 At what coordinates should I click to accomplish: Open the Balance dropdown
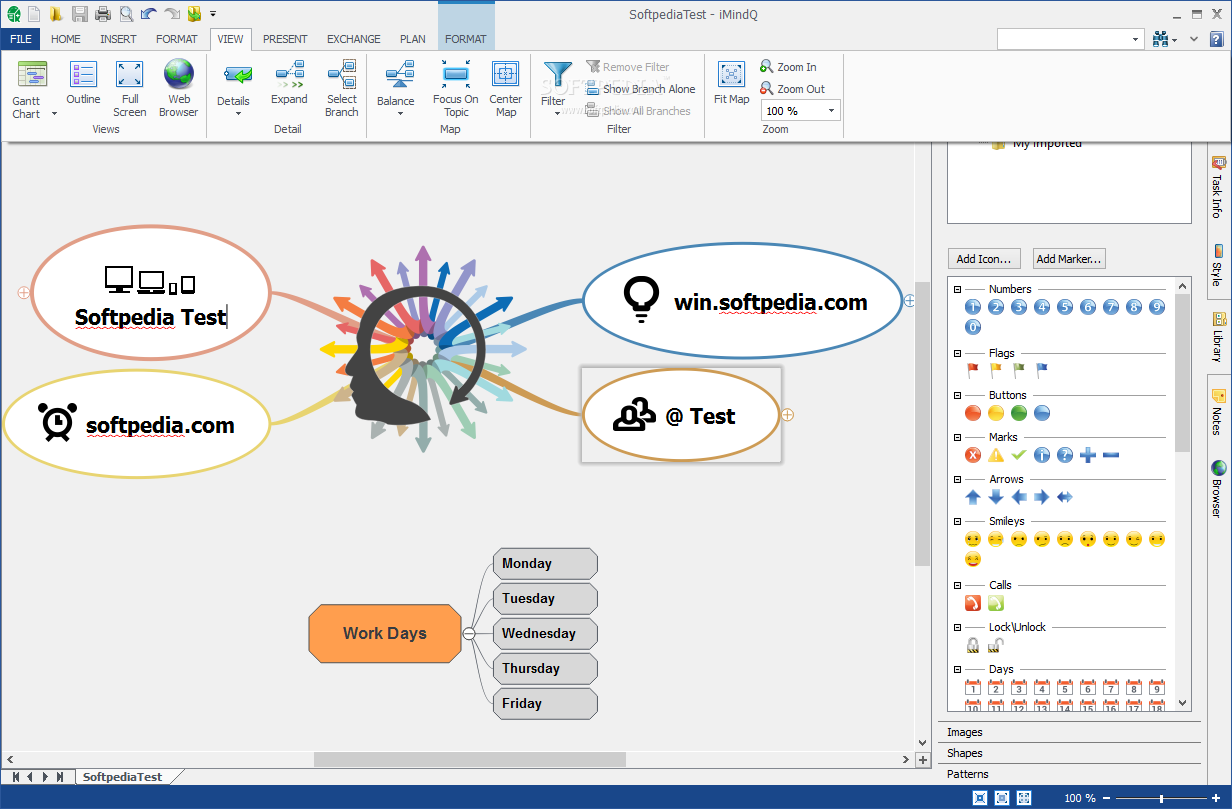point(400,113)
